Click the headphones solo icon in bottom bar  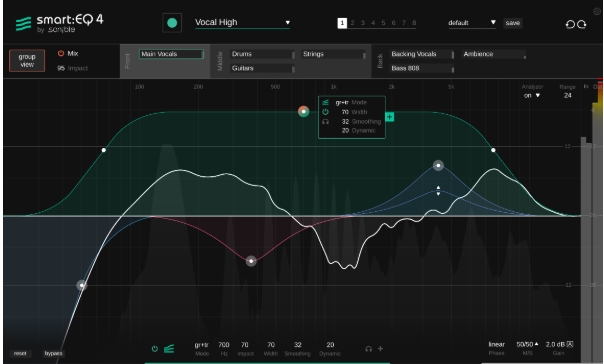click(368, 349)
